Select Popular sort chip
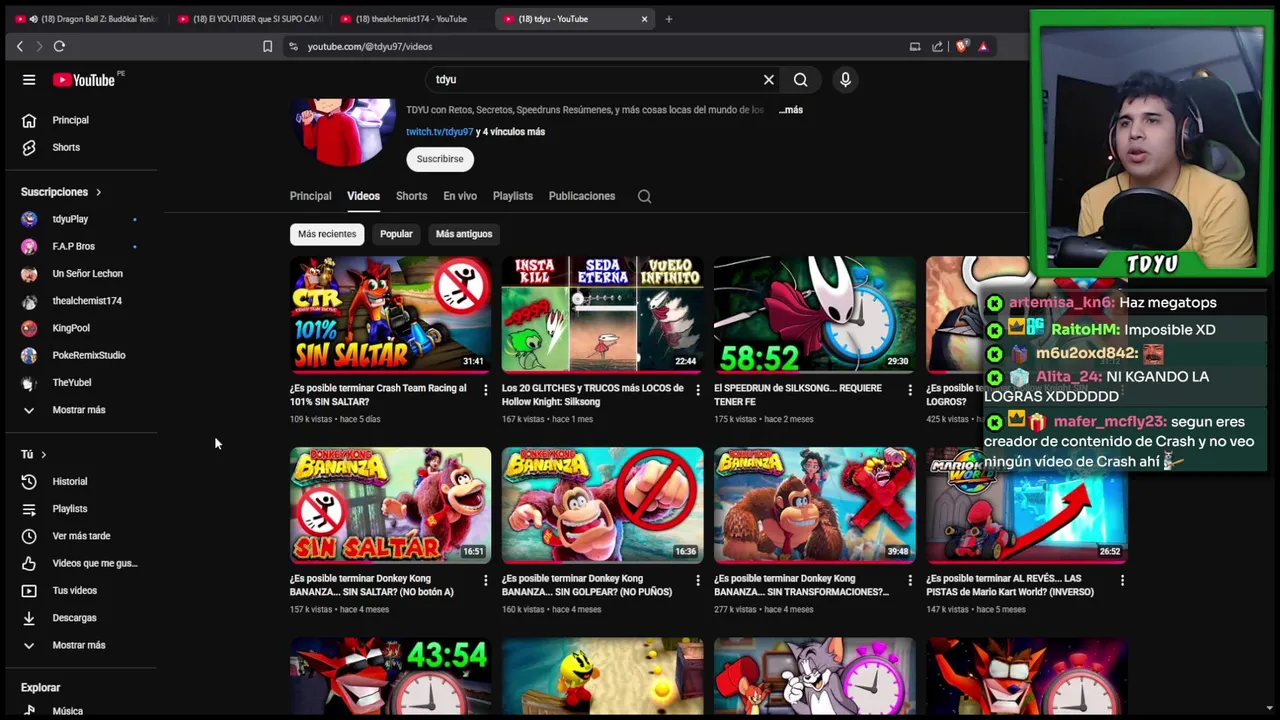 396,234
